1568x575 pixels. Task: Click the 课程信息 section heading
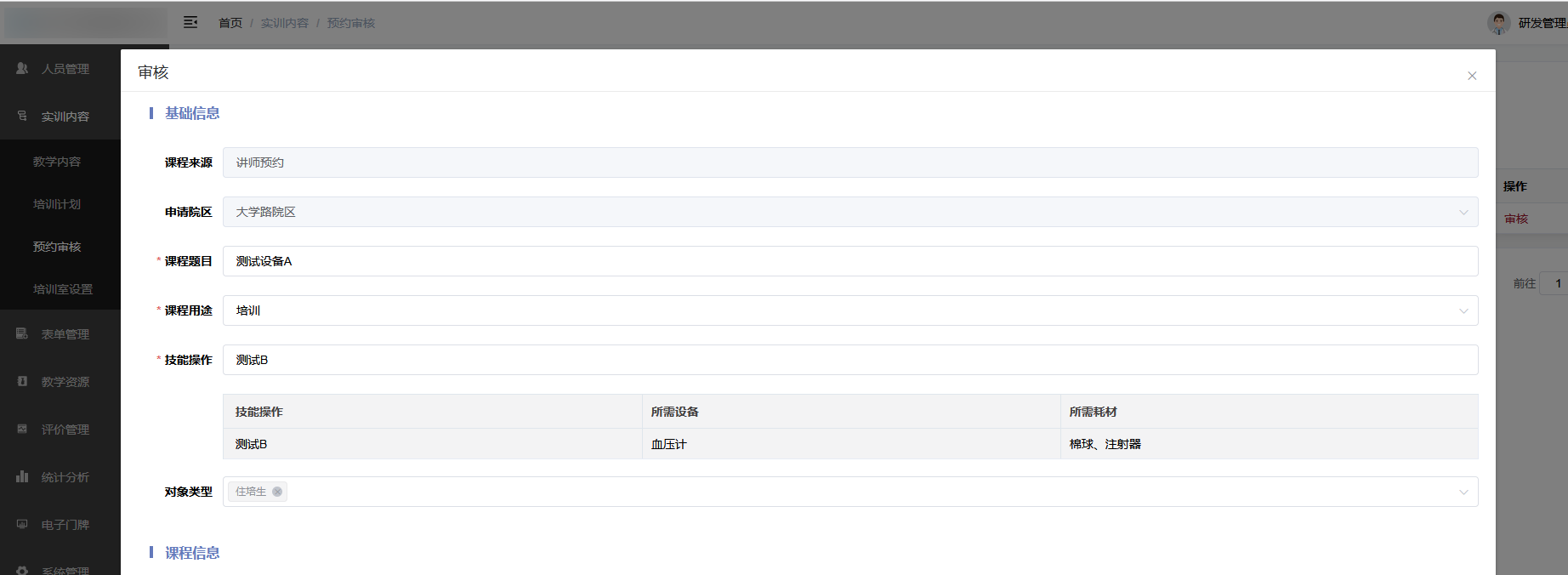(192, 553)
